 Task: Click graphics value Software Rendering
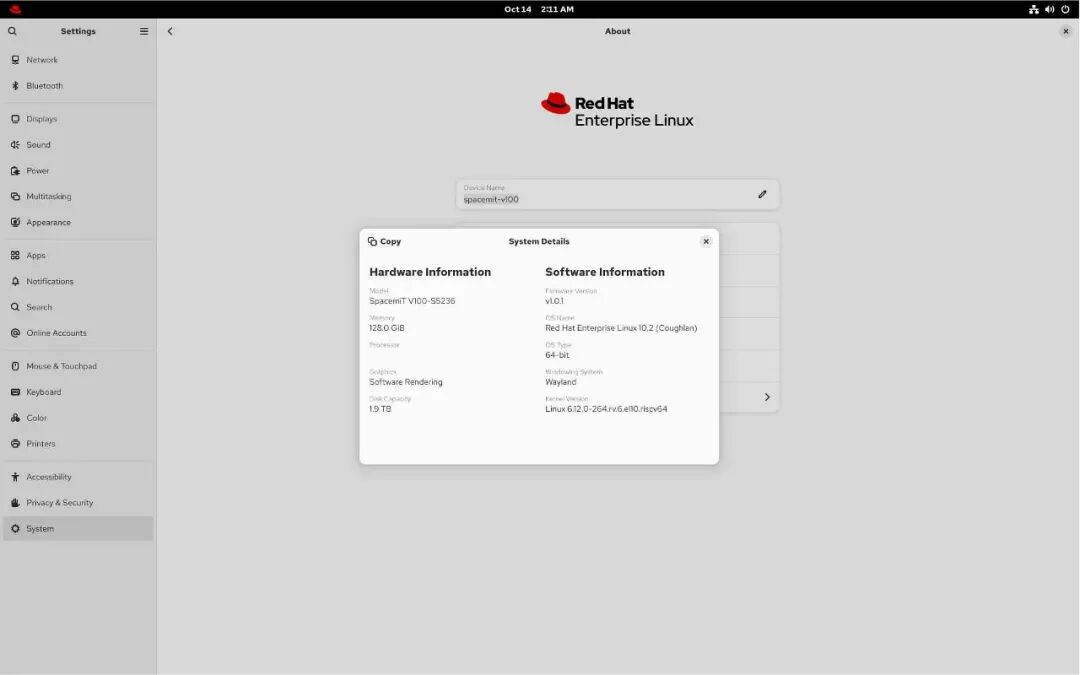point(406,382)
